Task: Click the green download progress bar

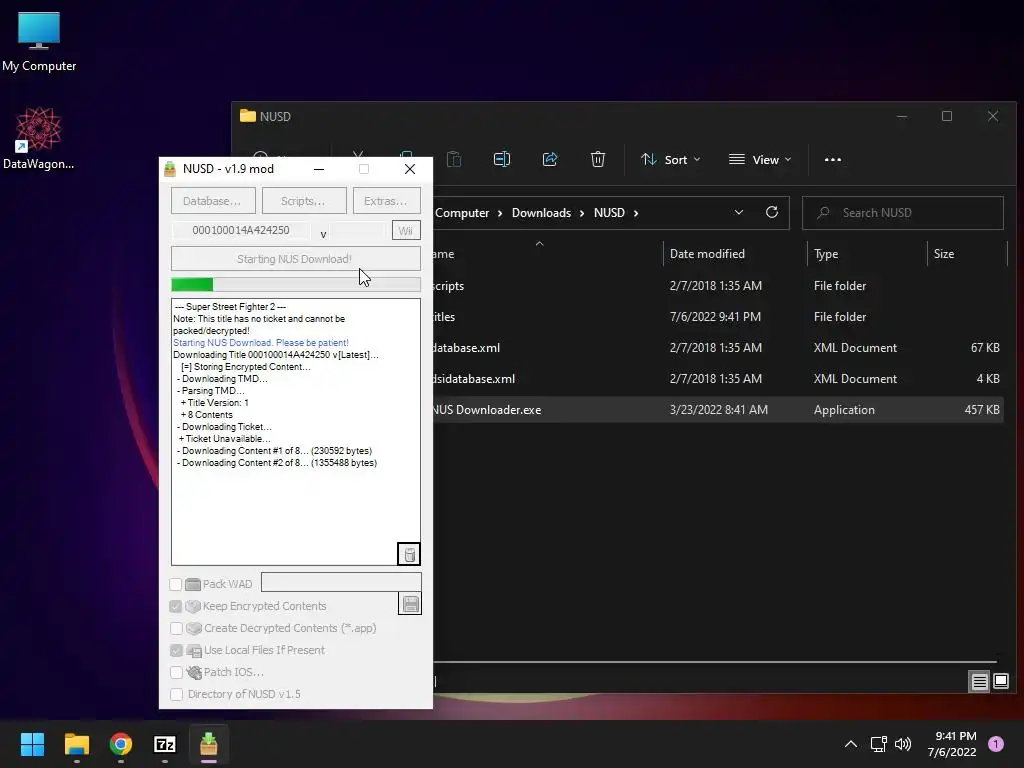Action: [295, 284]
